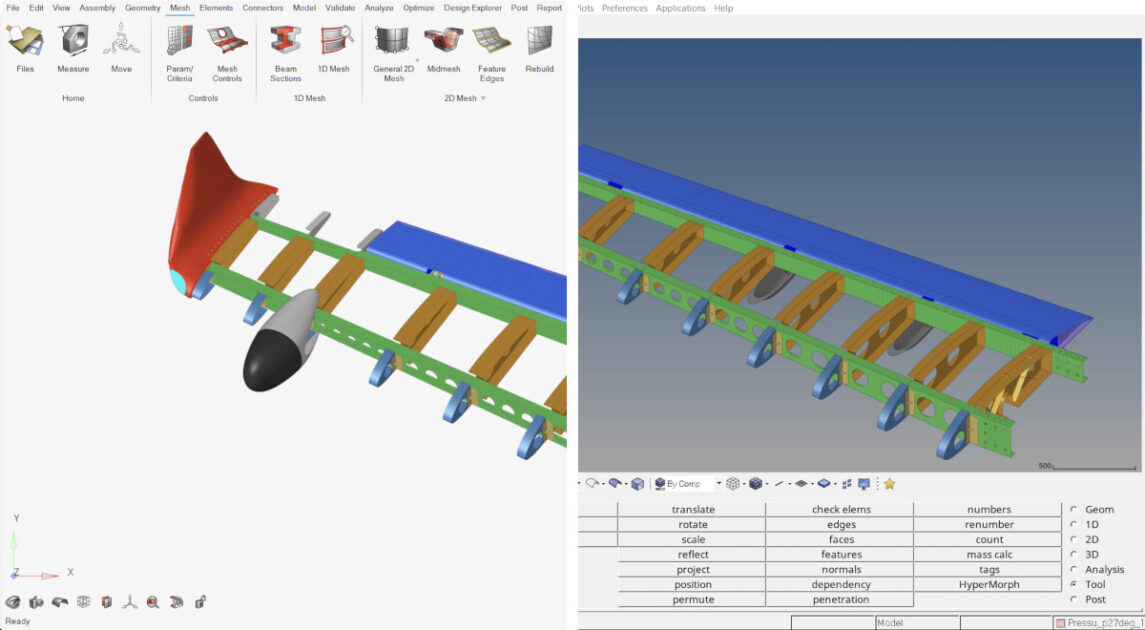
Task: Open the By Comp color mode dropdown
Action: [x=718, y=484]
